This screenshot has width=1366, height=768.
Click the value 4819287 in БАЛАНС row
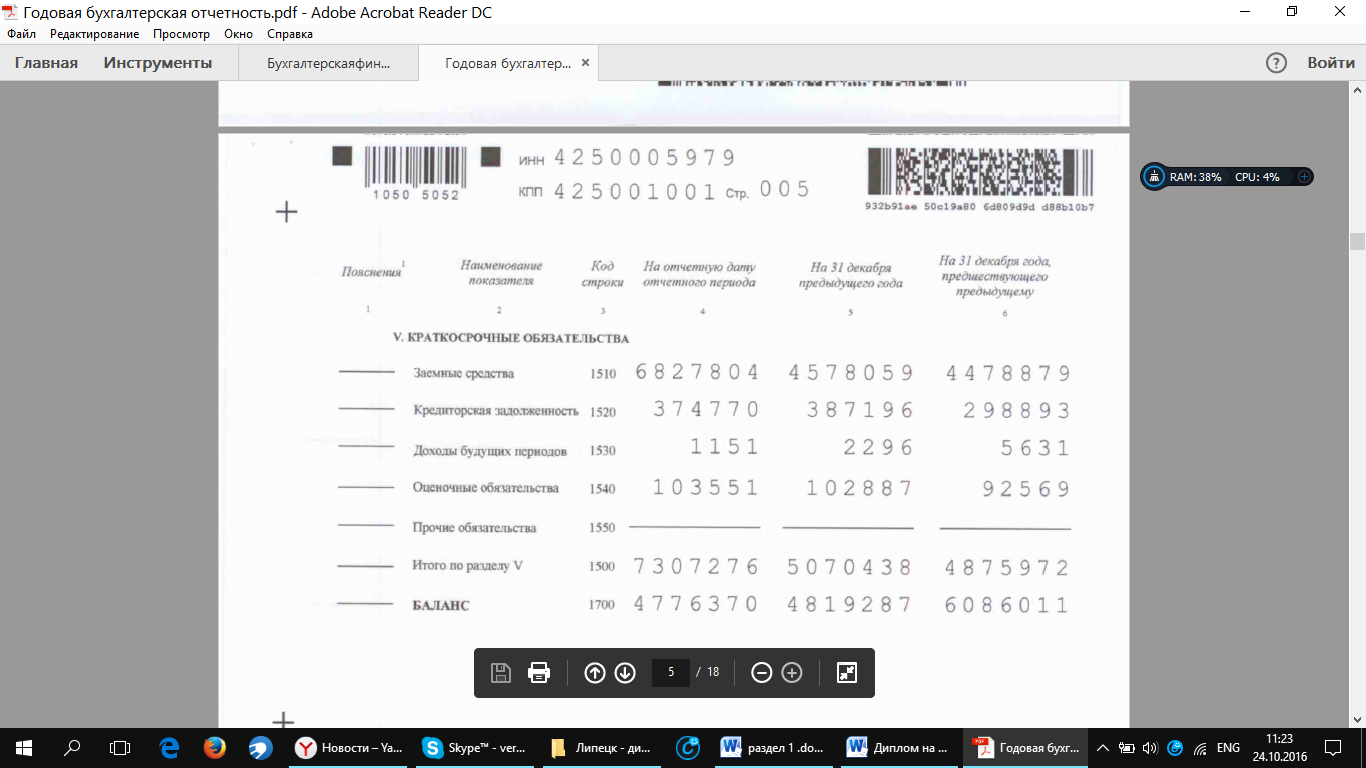pyautogui.click(x=850, y=605)
